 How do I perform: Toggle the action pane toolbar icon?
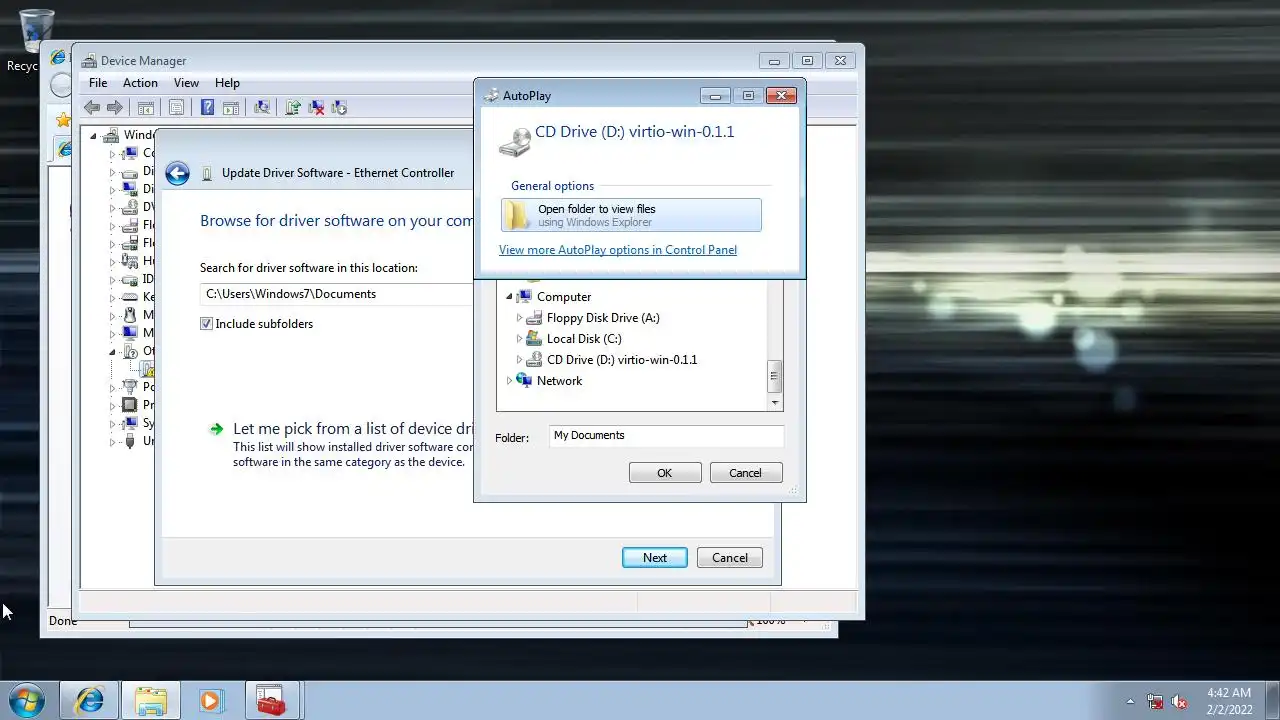click(x=230, y=108)
